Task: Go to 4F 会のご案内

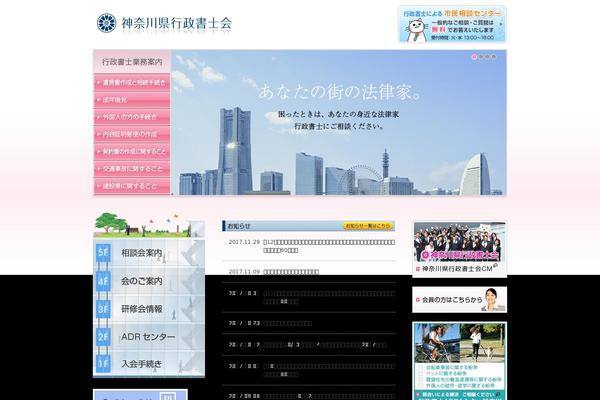Action: click(149, 281)
